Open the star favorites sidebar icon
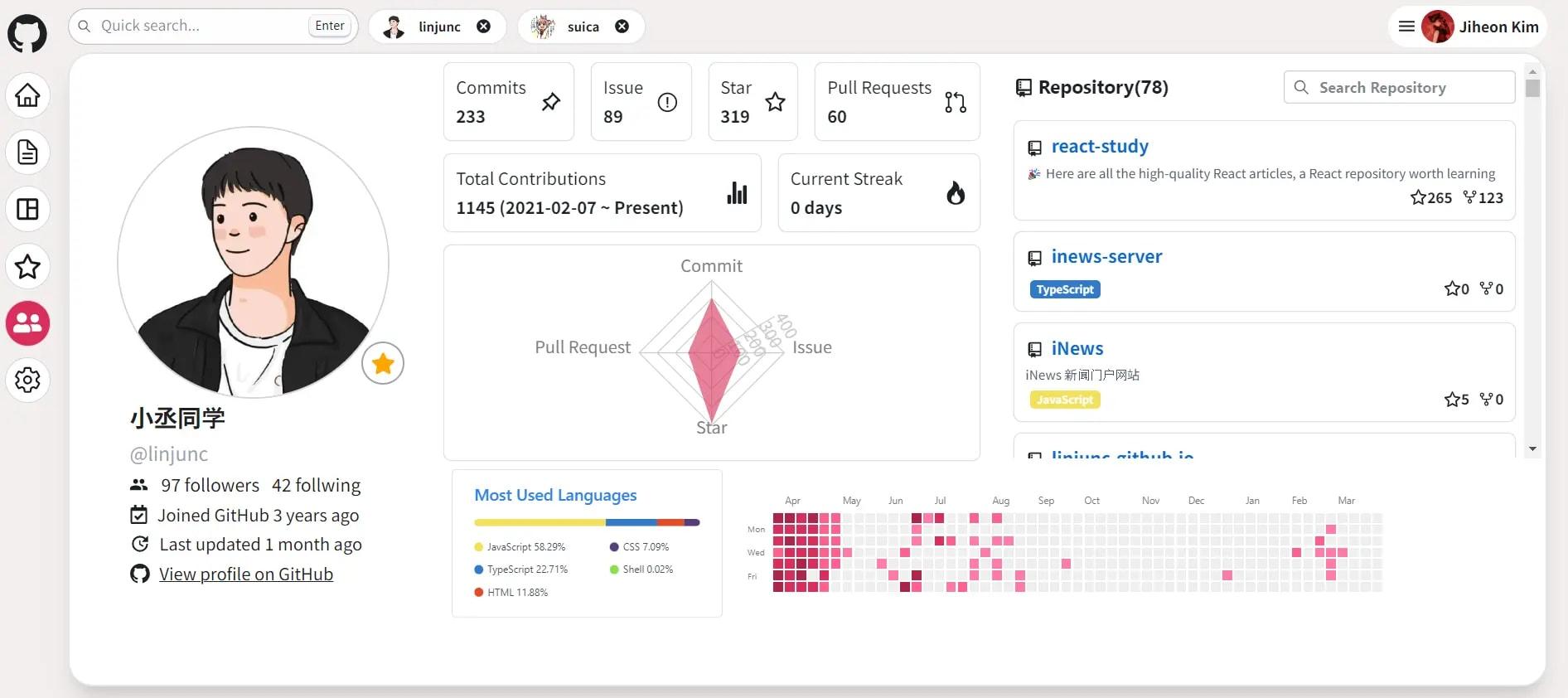This screenshot has width=1568, height=698. point(27,266)
